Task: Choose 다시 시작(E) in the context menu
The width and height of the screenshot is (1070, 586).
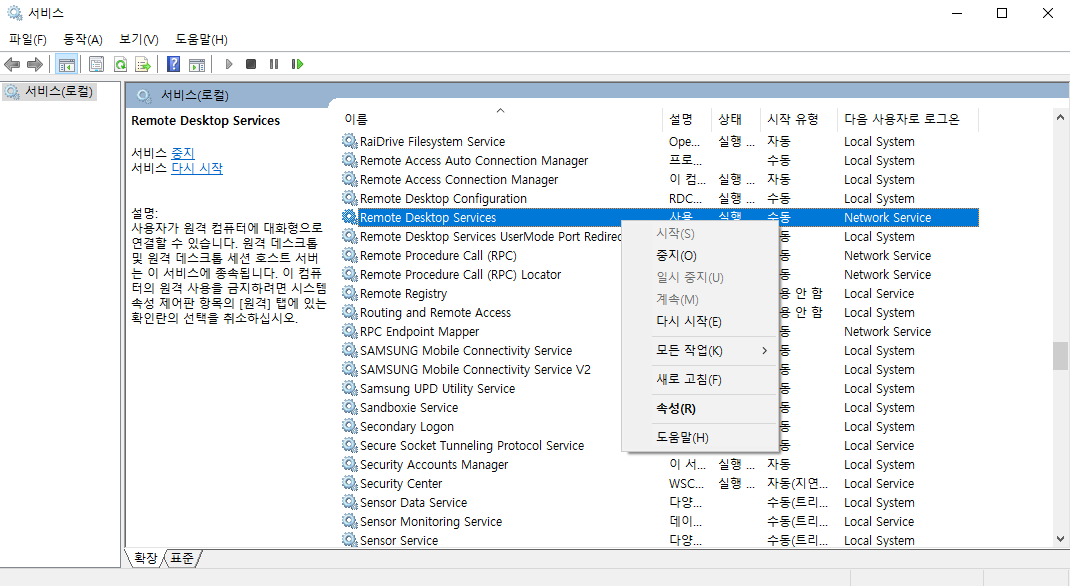Action: click(x=700, y=321)
